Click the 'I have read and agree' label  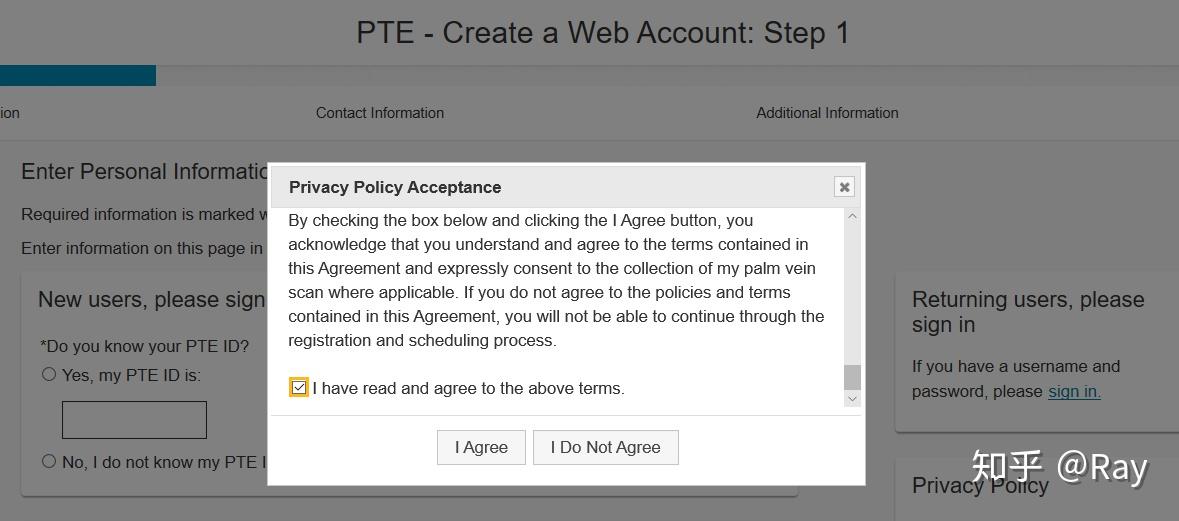[x=468, y=388]
